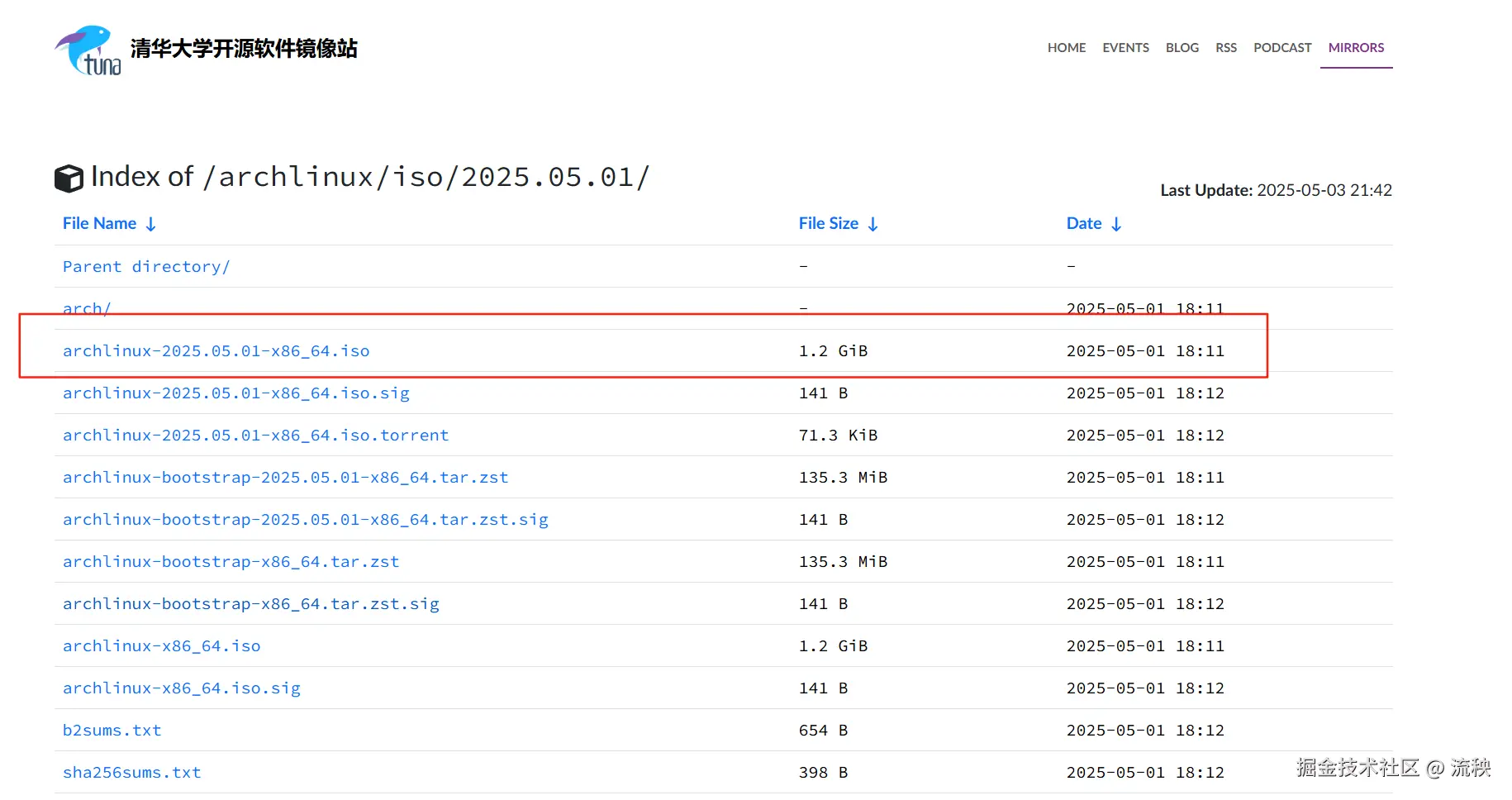Screen dimensions: 1512x800
Task: Click the TUNA fish logo
Action: (x=88, y=50)
